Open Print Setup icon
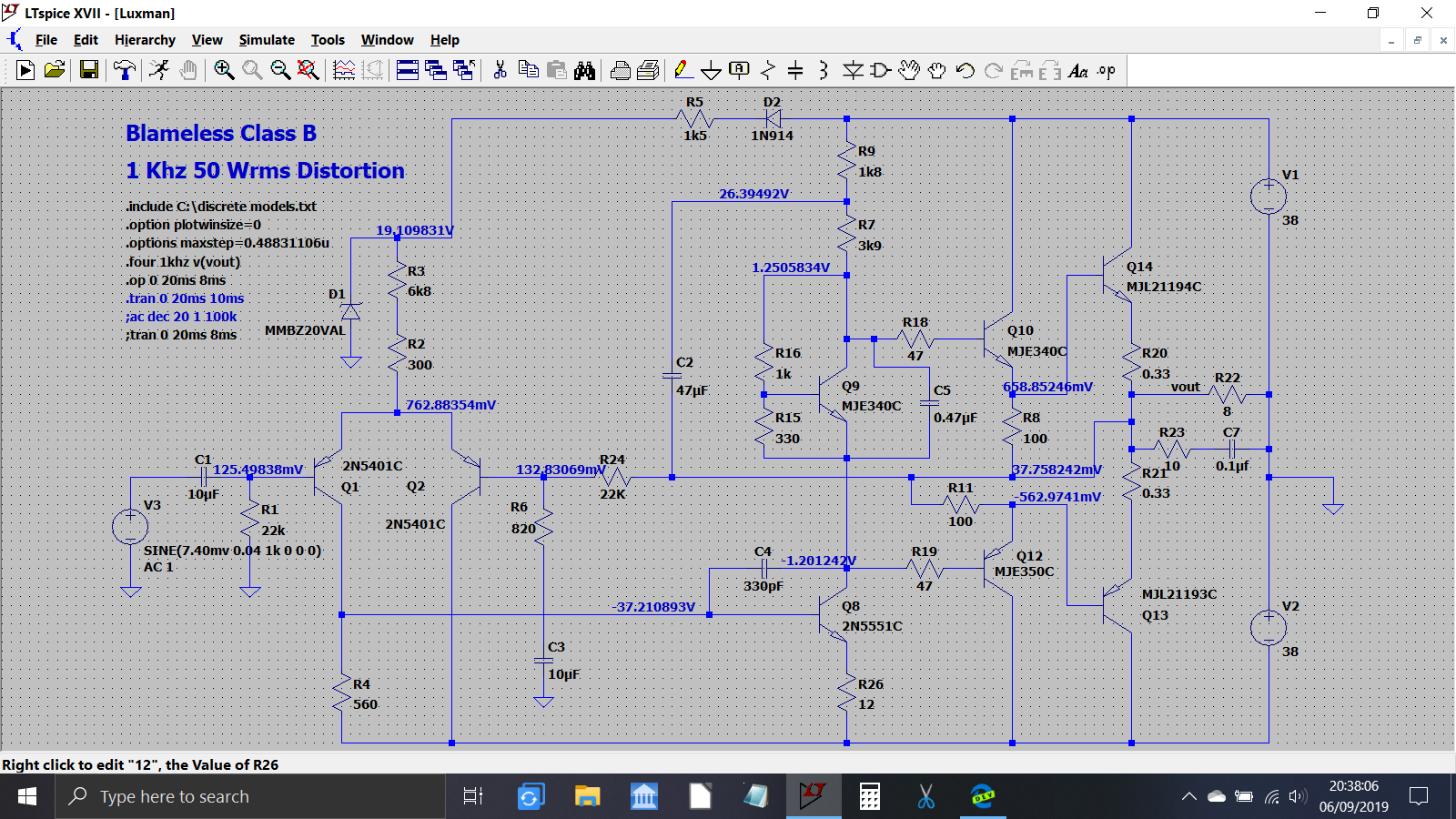The height and width of the screenshot is (819, 1456). 649,70
